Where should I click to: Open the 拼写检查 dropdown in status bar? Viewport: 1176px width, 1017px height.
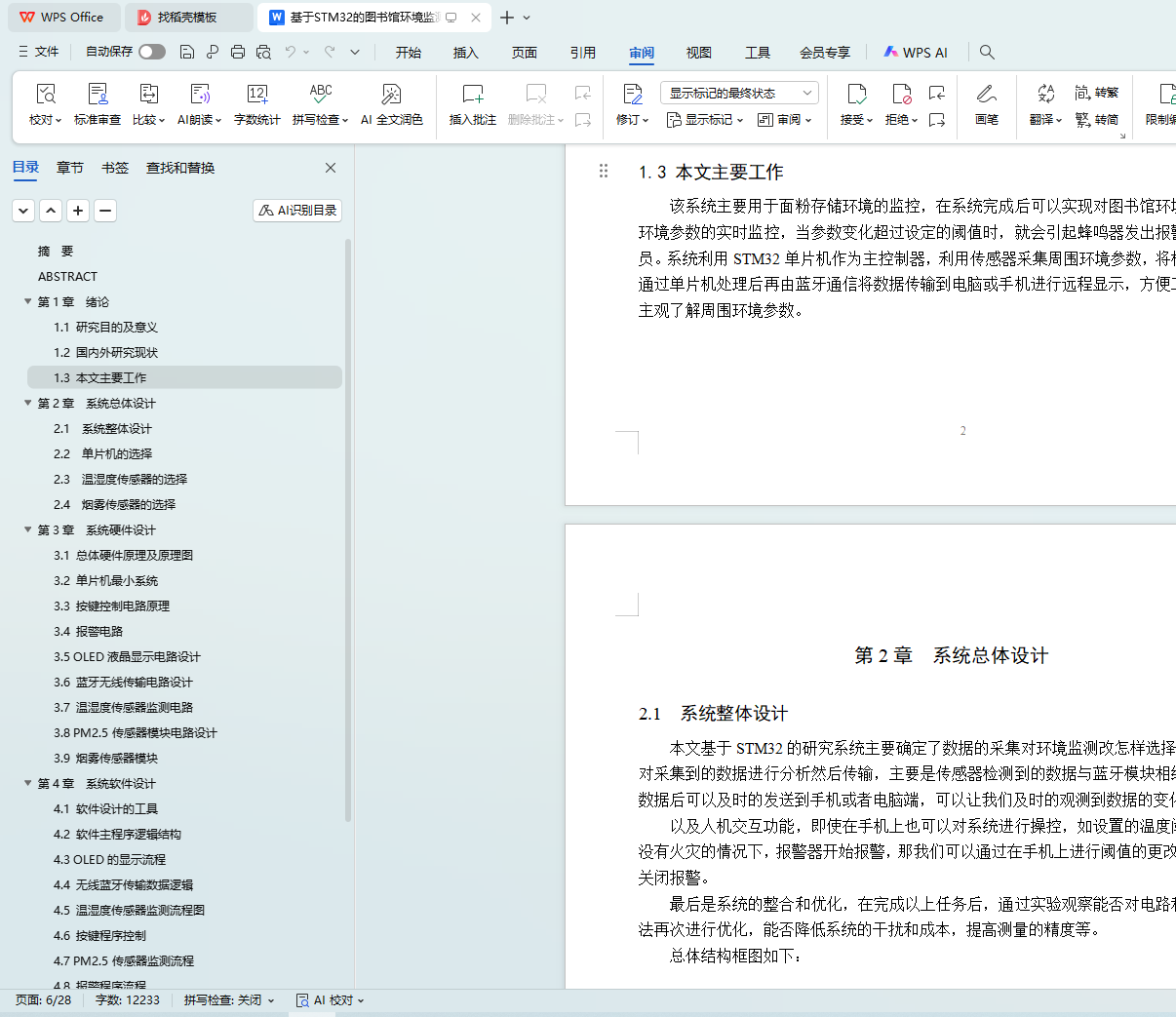[x=229, y=1000]
